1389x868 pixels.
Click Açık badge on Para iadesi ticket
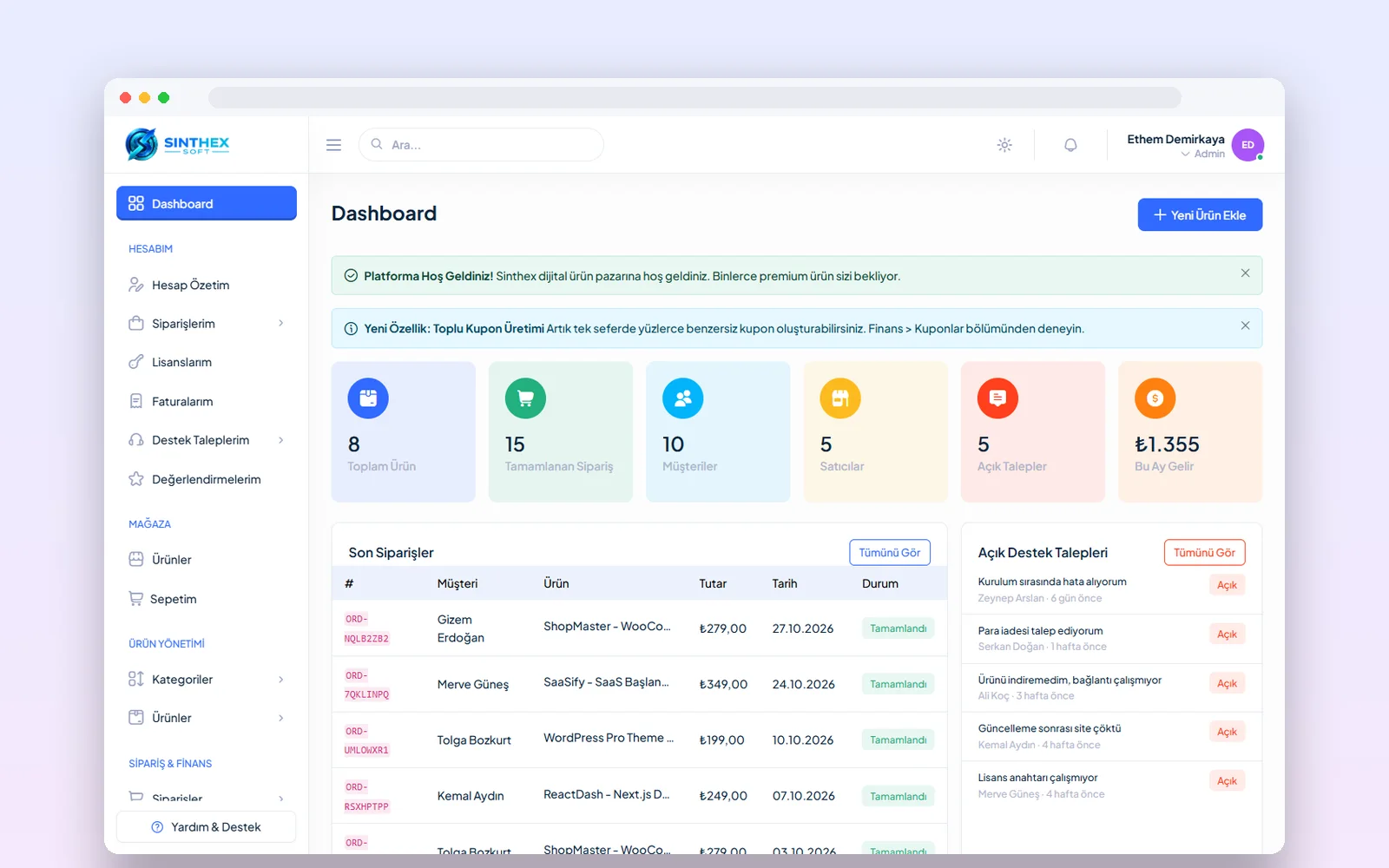pos(1227,634)
